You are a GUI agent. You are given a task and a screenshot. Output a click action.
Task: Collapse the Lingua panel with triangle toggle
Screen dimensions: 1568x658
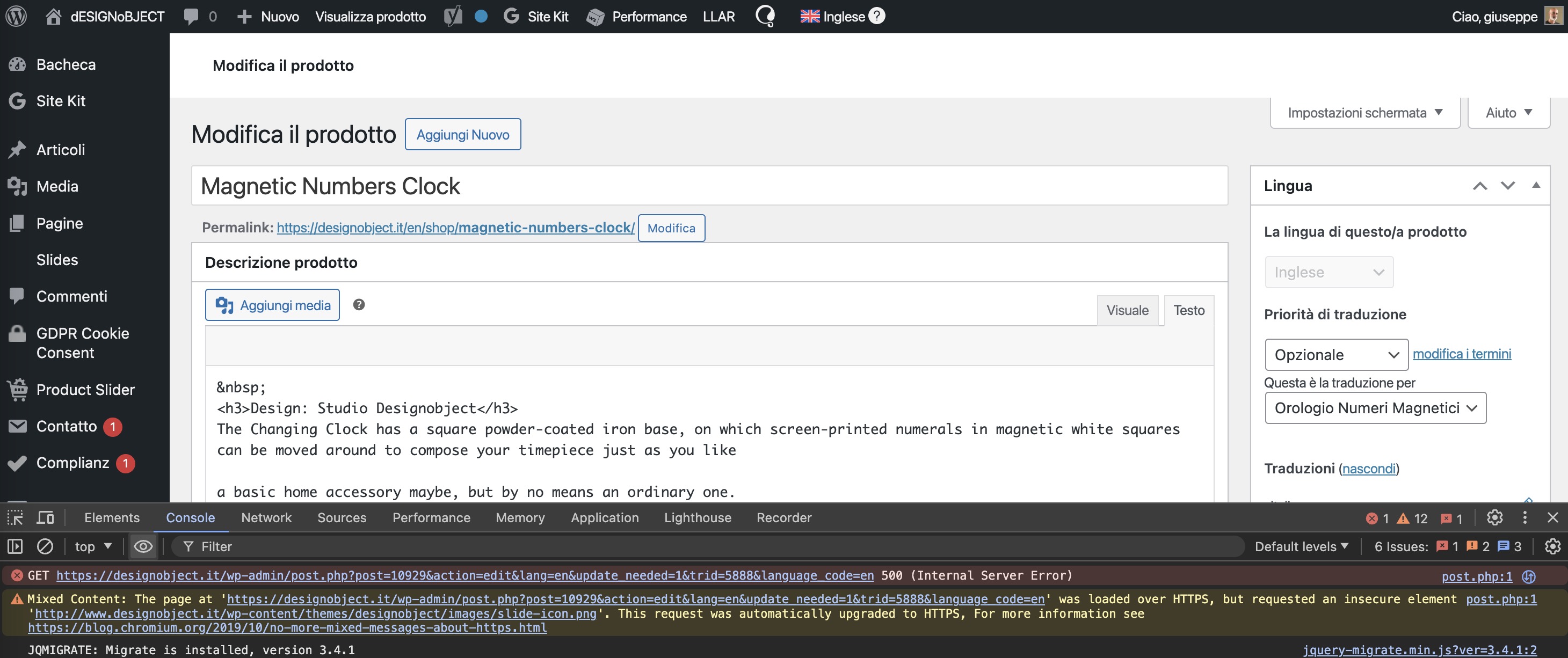1536,186
